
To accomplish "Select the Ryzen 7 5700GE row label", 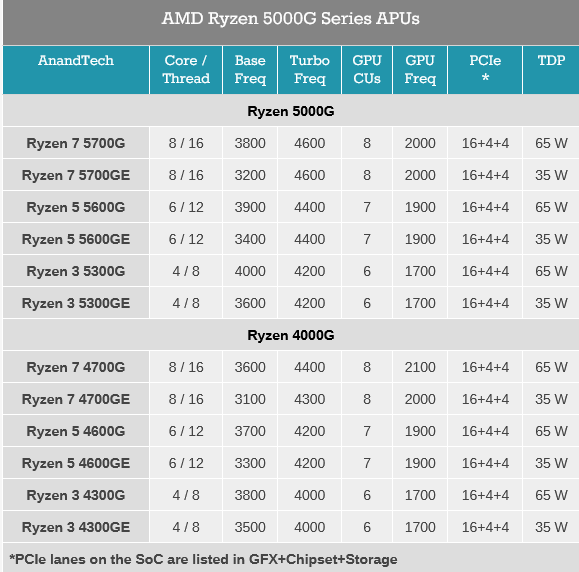I will pyautogui.click(x=76, y=175).
